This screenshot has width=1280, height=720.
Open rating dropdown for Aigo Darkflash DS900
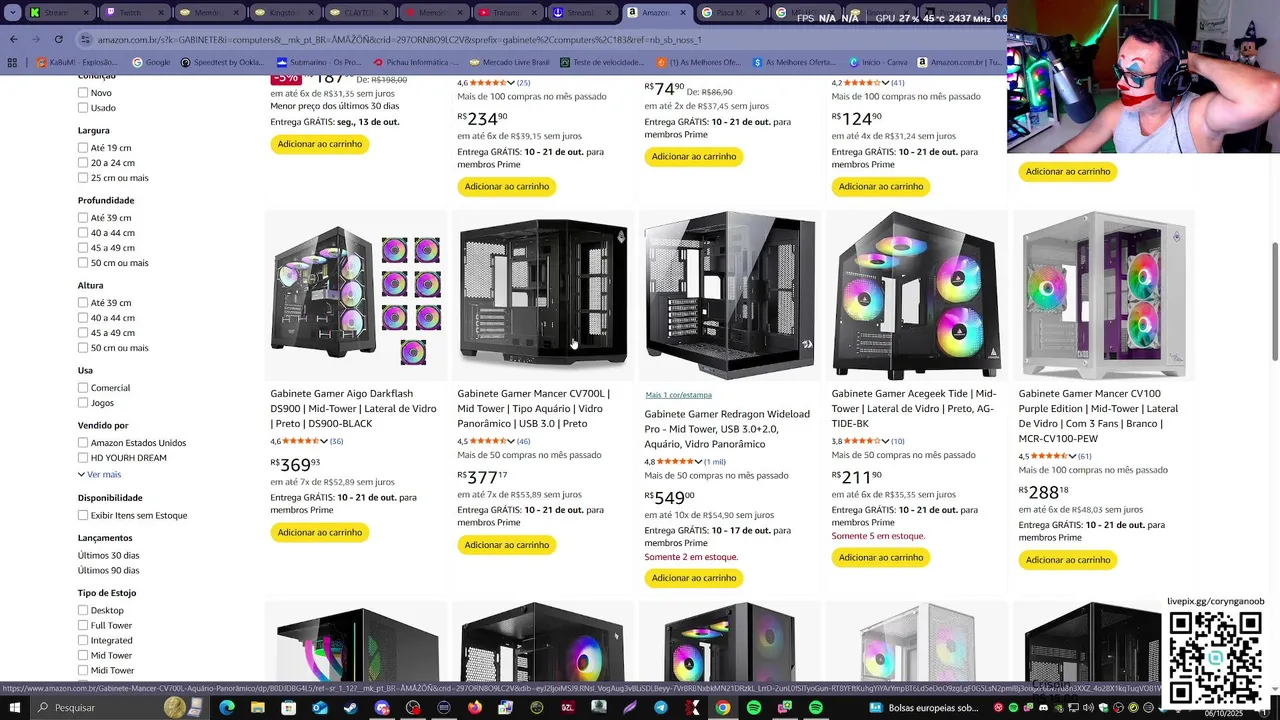coord(324,441)
